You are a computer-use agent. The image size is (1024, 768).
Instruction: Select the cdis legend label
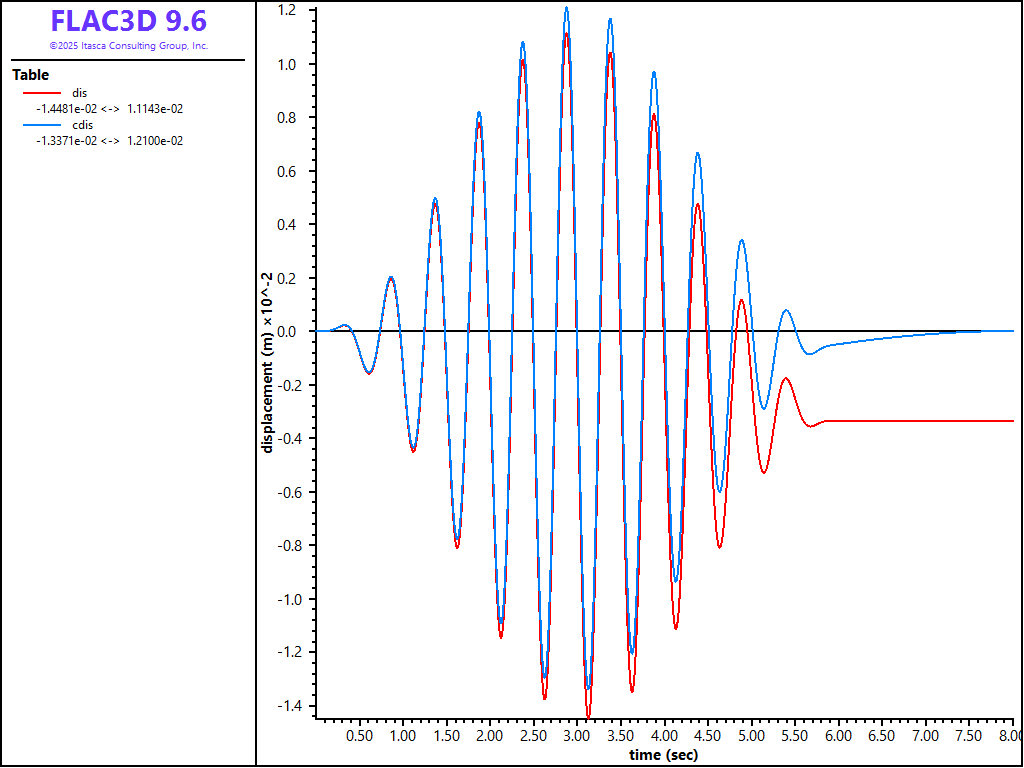point(82,125)
